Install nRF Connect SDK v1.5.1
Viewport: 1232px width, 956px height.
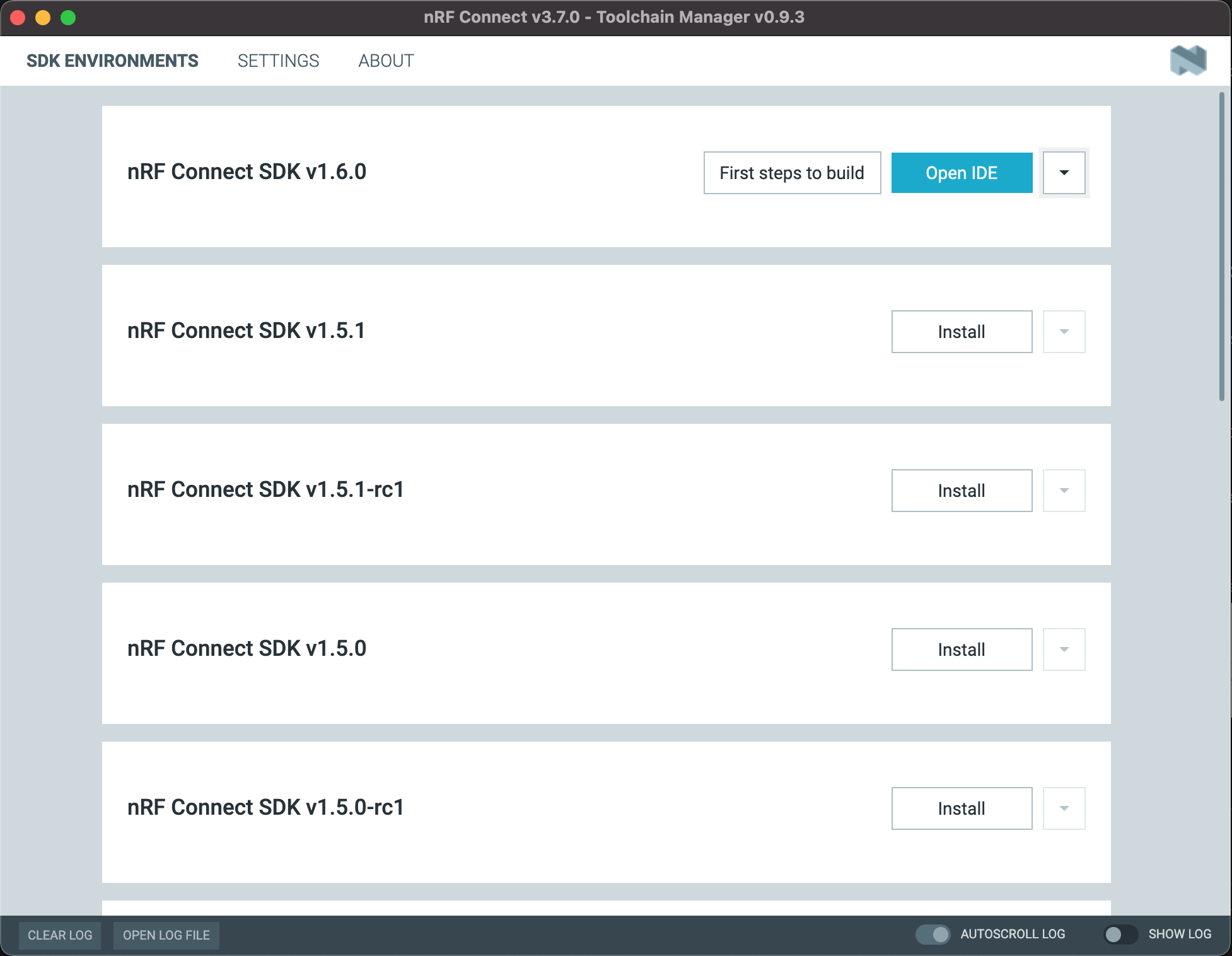(x=962, y=332)
